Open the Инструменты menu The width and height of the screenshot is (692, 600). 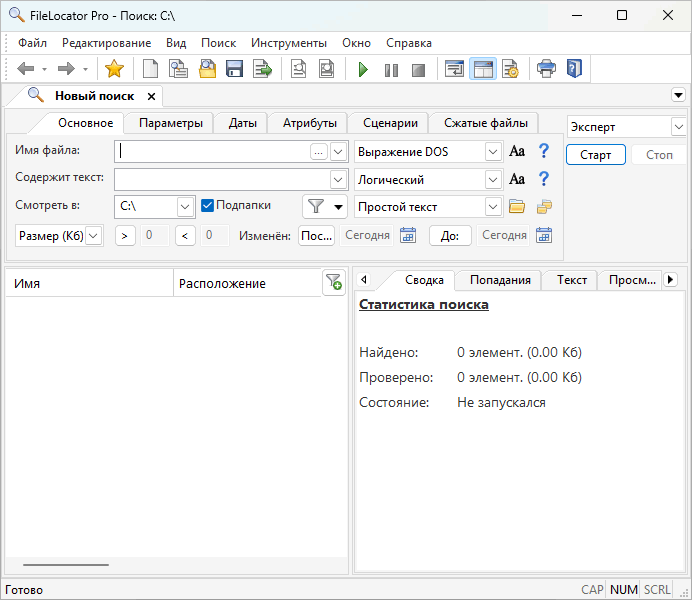point(288,43)
